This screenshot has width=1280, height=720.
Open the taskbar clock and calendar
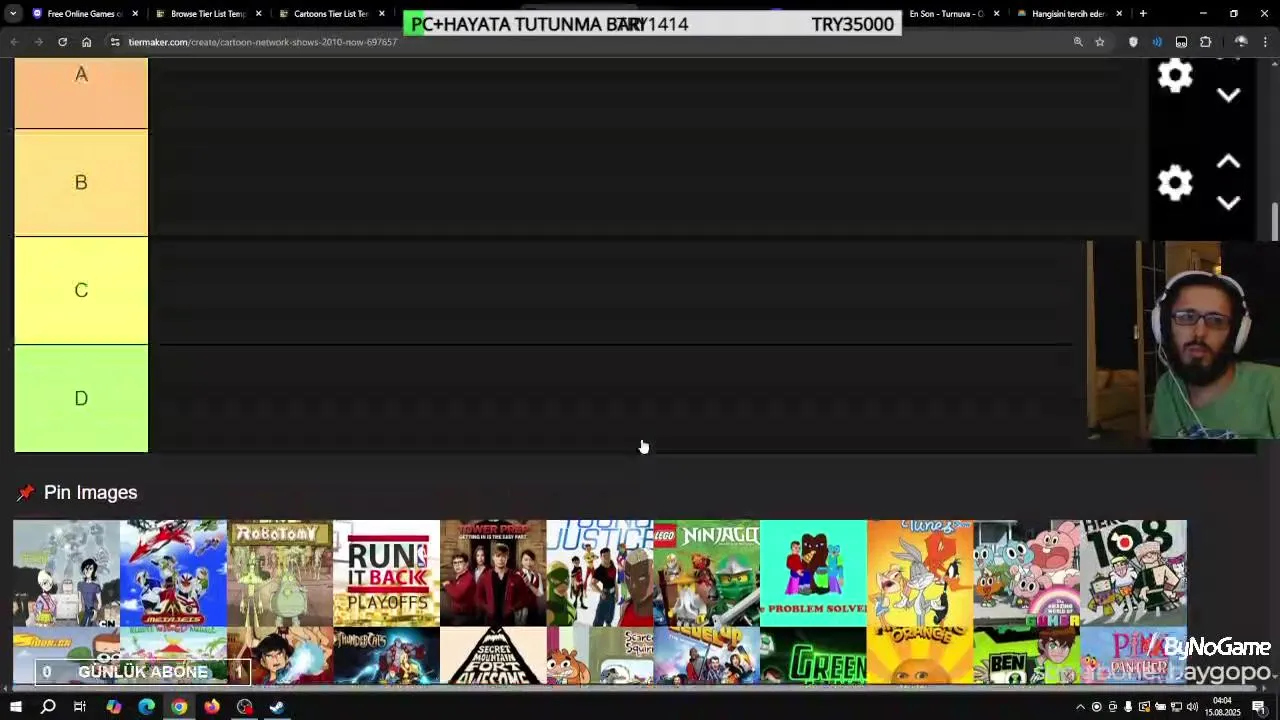(x=1222, y=707)
